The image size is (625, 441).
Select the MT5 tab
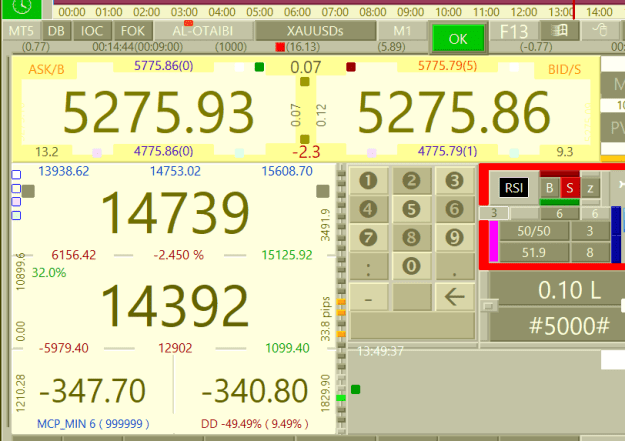coord(21,31)
